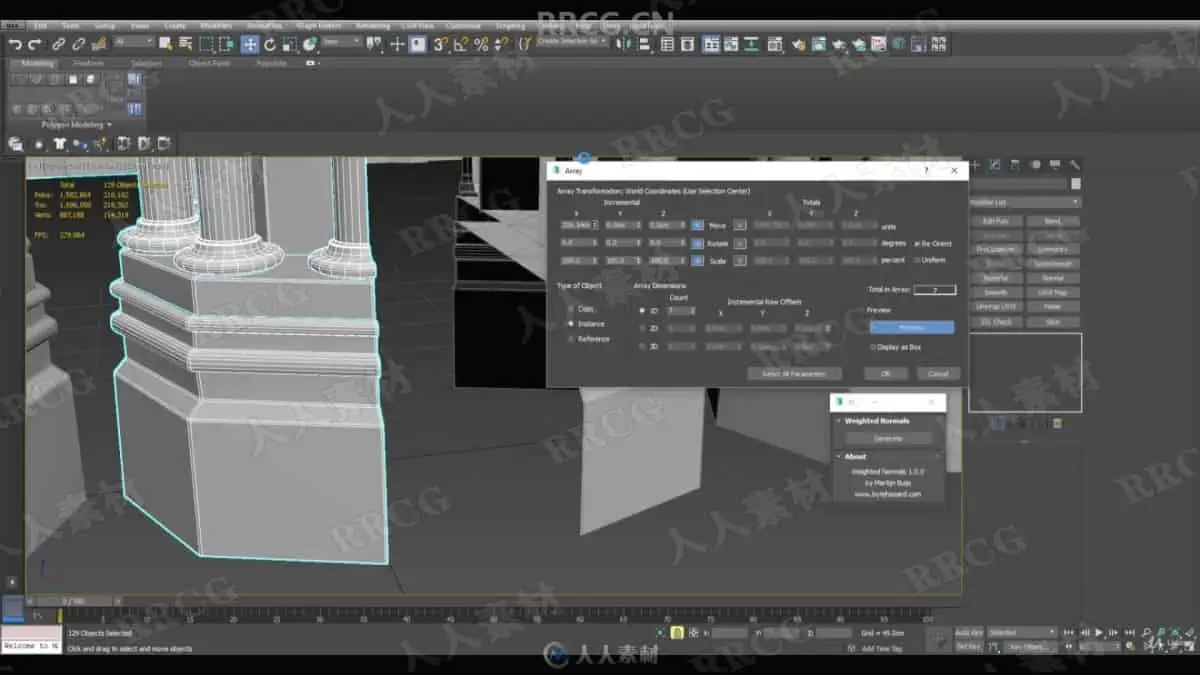
Task: Click the Total in Array field
Action: (934, 290)
